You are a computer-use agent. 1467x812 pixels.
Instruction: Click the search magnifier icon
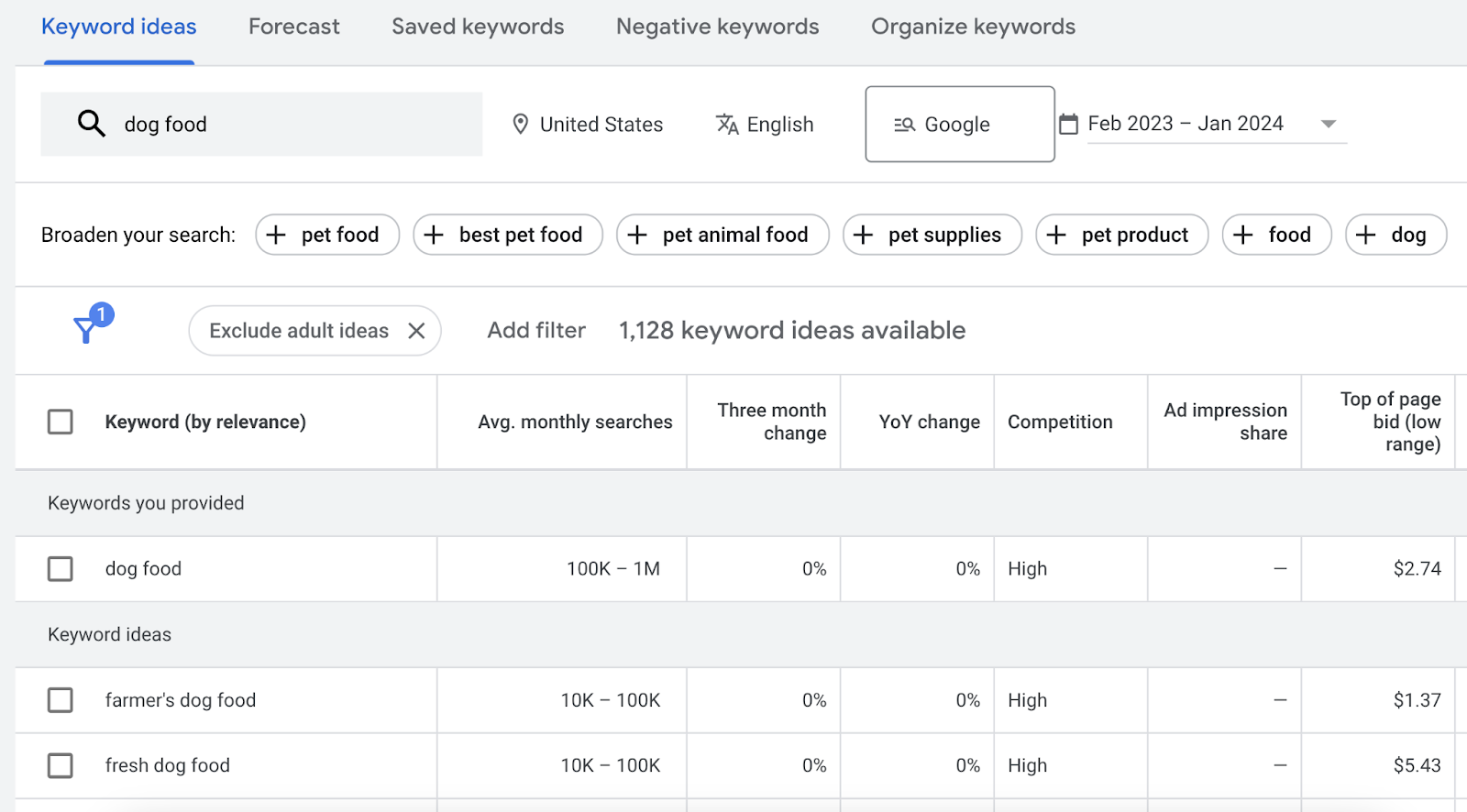91,124
